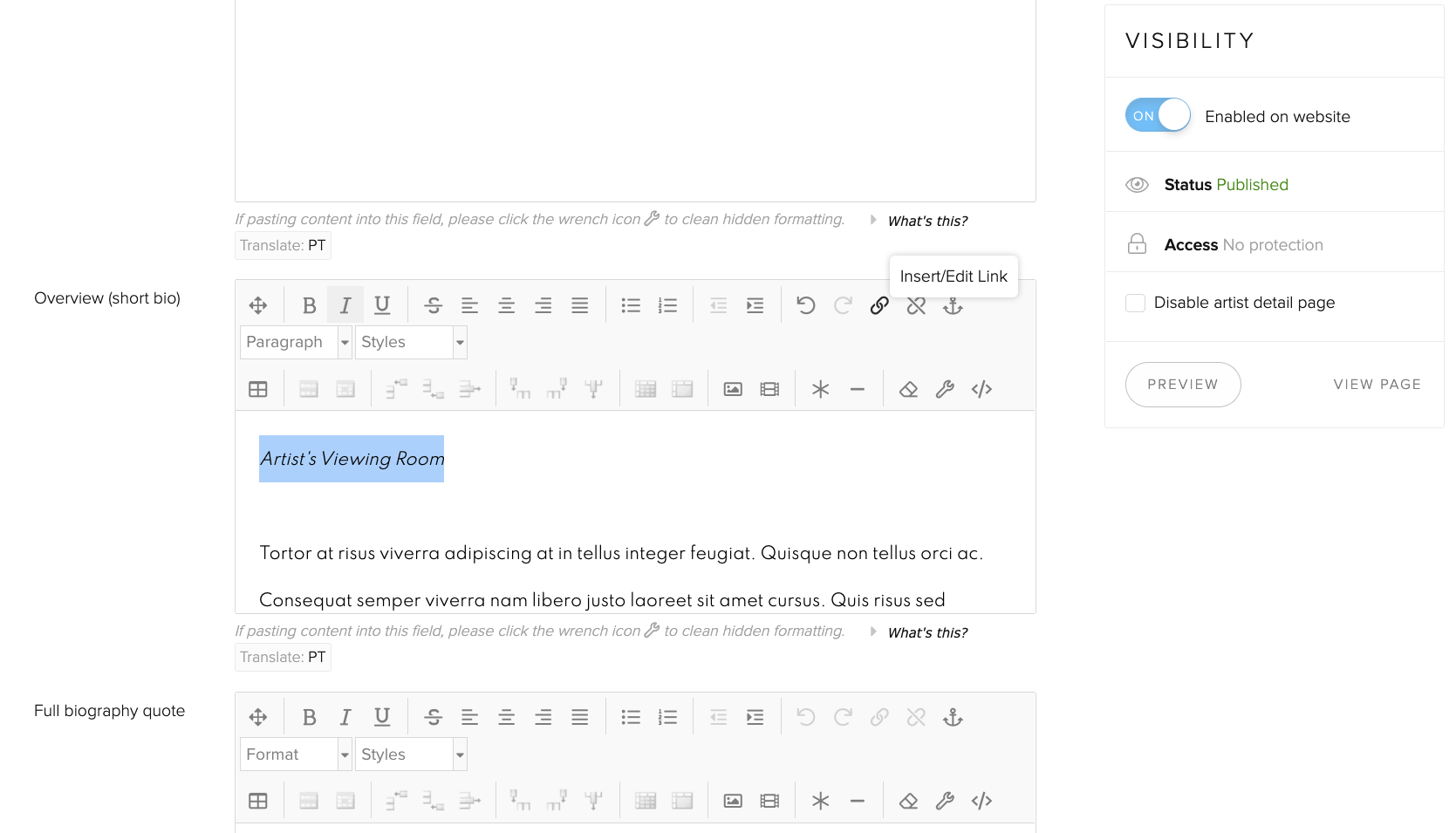
Task: Insert horizontal line in Overview editor
Action: tap(858, 389)
